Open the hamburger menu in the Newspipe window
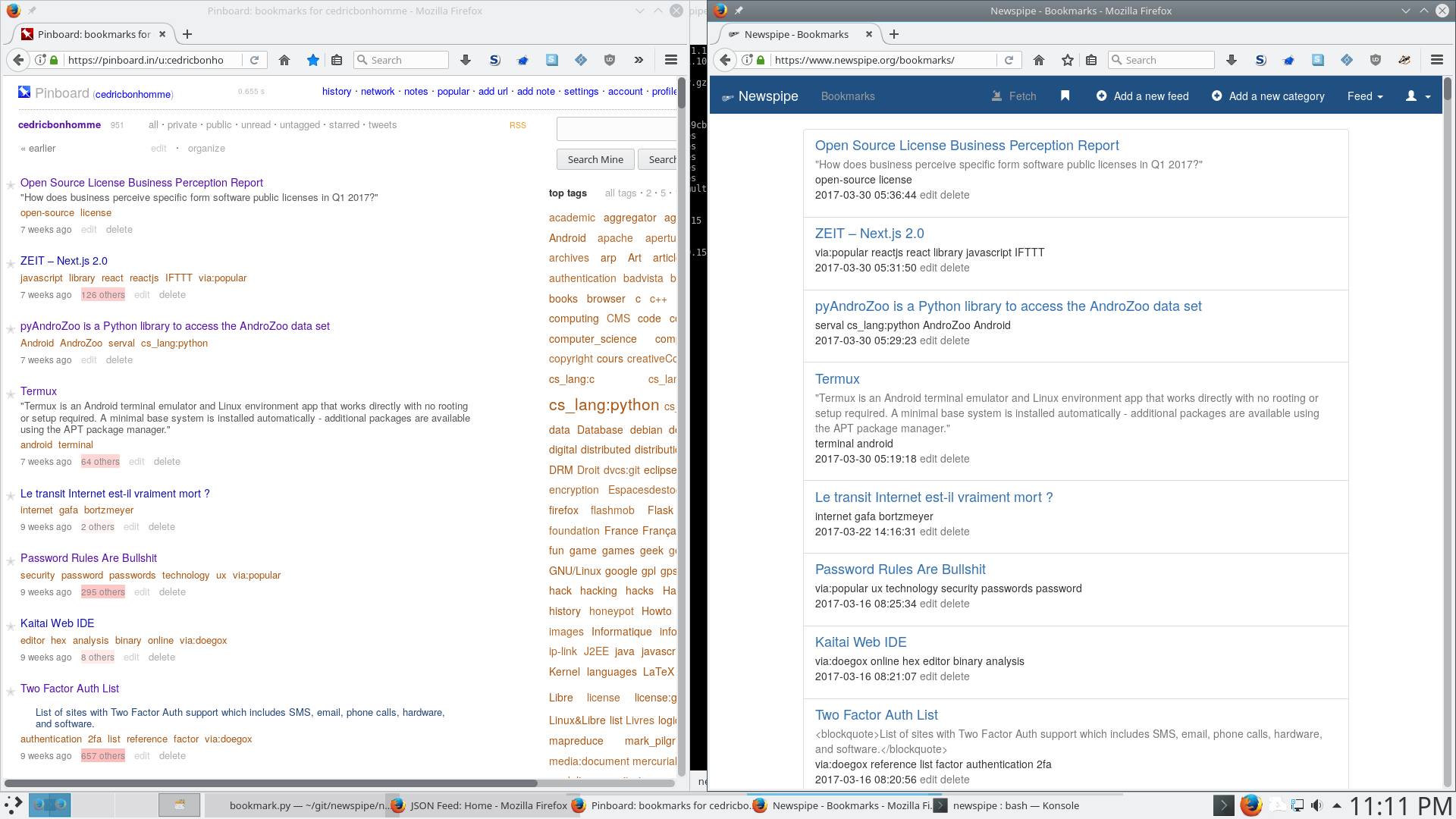The height and width of the screenshot is (819, 1456). [1436, 60]
